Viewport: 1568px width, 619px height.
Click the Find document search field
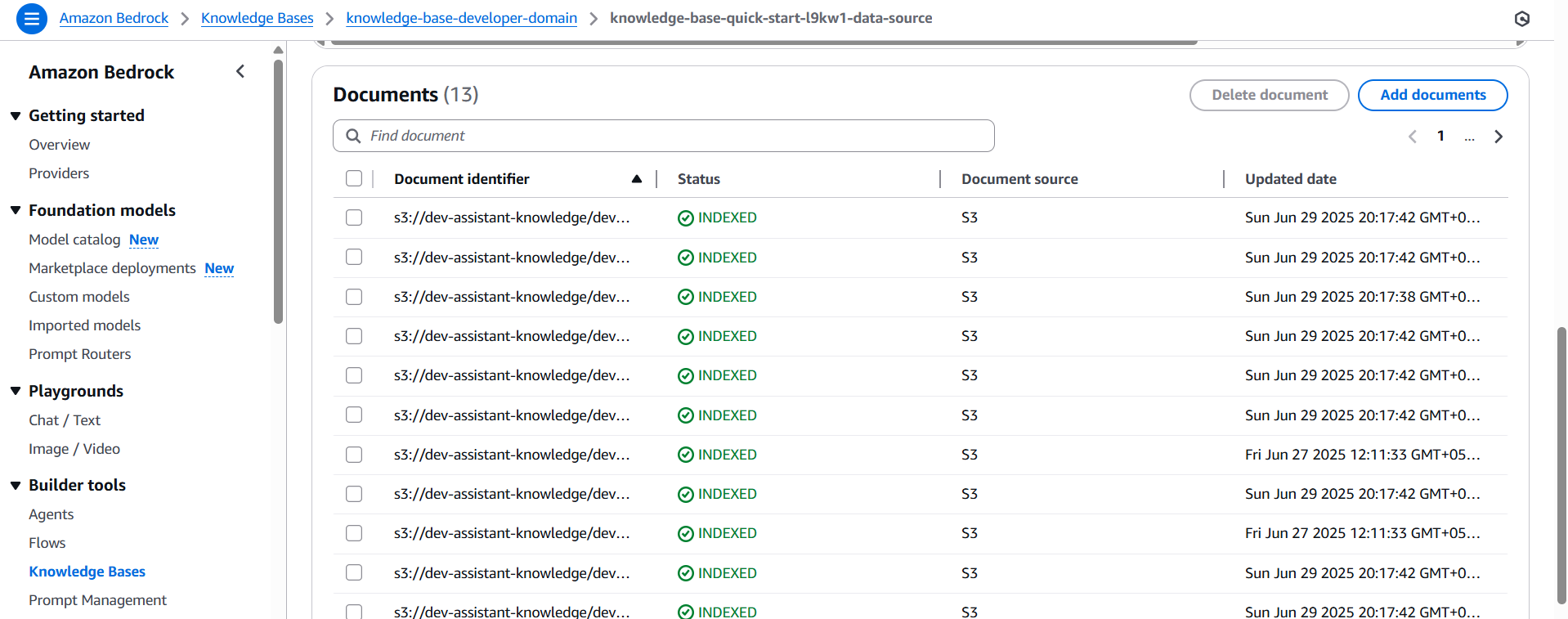pos(663,136)
